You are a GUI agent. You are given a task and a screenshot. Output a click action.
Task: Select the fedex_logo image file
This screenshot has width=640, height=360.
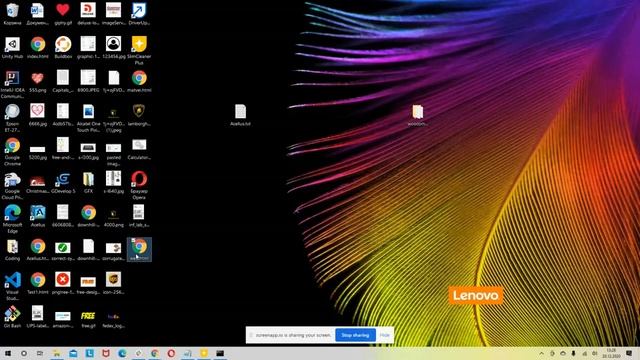(x=113, y=317)
